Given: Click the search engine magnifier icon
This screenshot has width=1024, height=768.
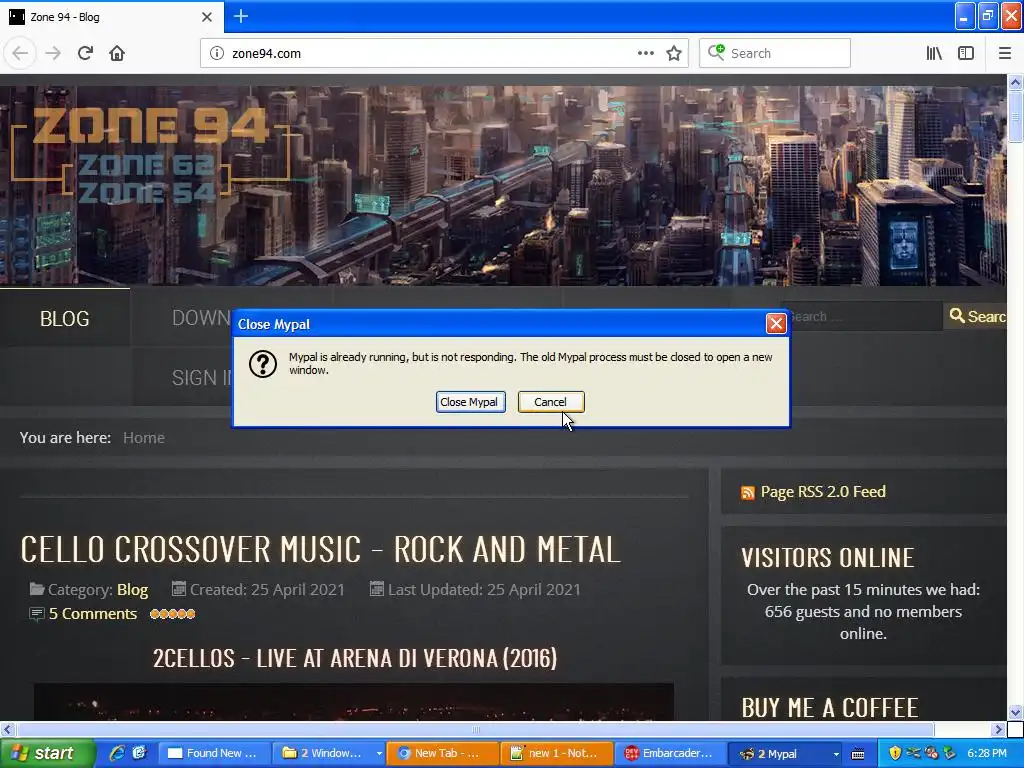Looking at the screenshot, I should (x=716, y=52).
